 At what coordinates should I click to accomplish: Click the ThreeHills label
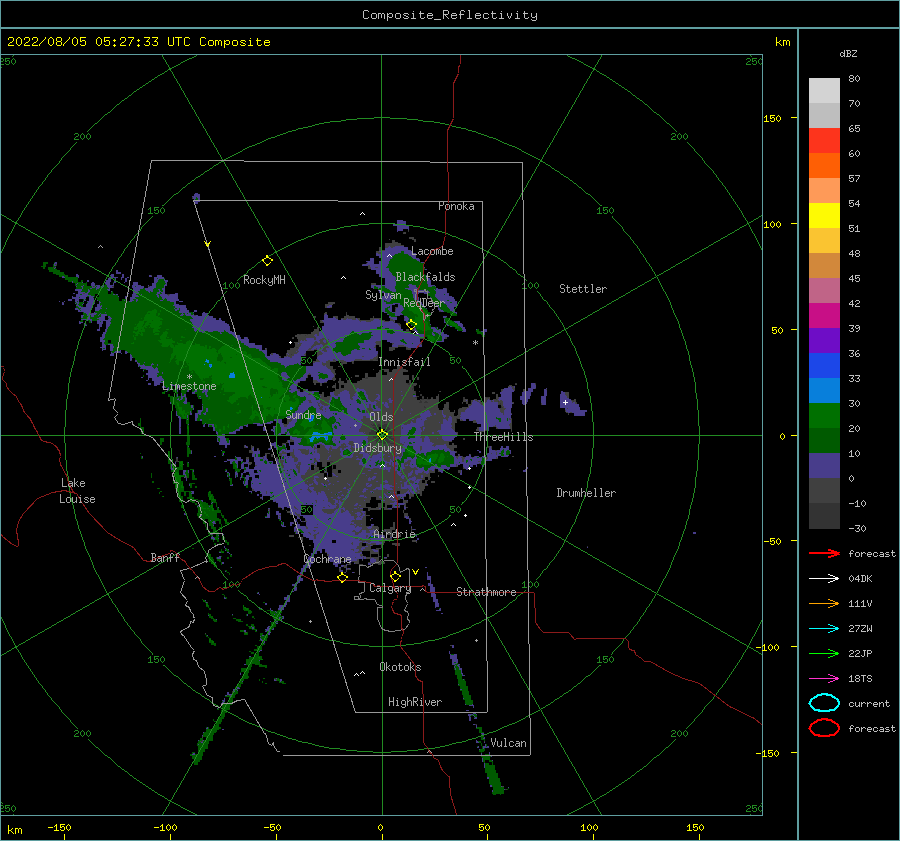[503, 437]
